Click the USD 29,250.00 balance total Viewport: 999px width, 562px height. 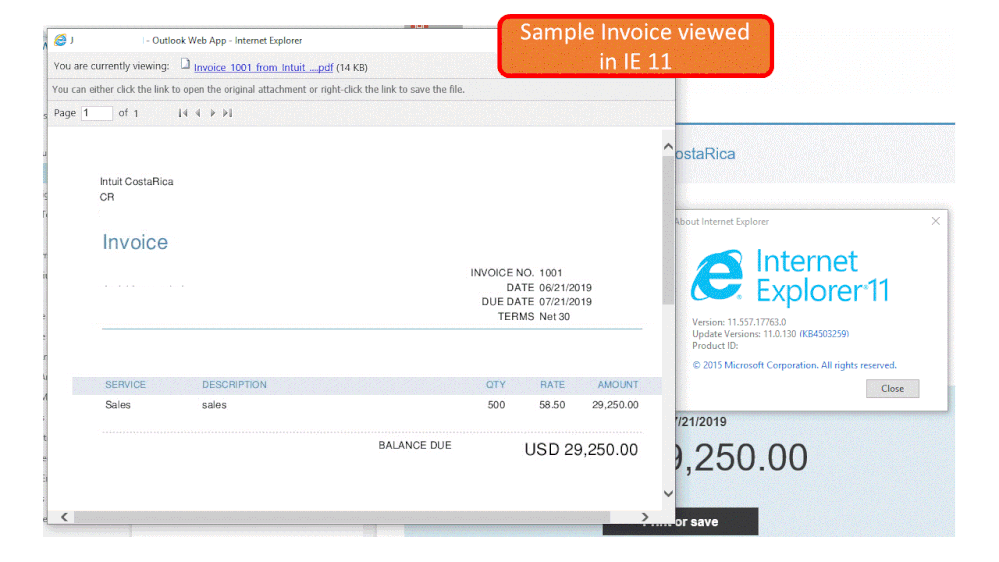pos(581,450)
